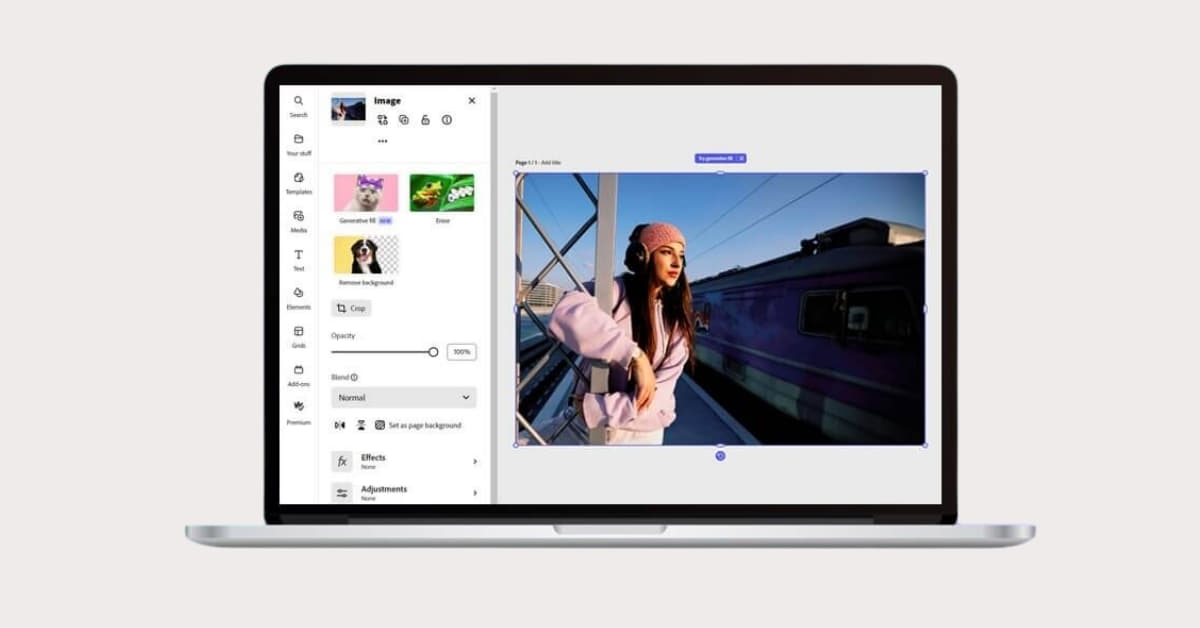Click the Page 1 Add title label

point(538,162)
